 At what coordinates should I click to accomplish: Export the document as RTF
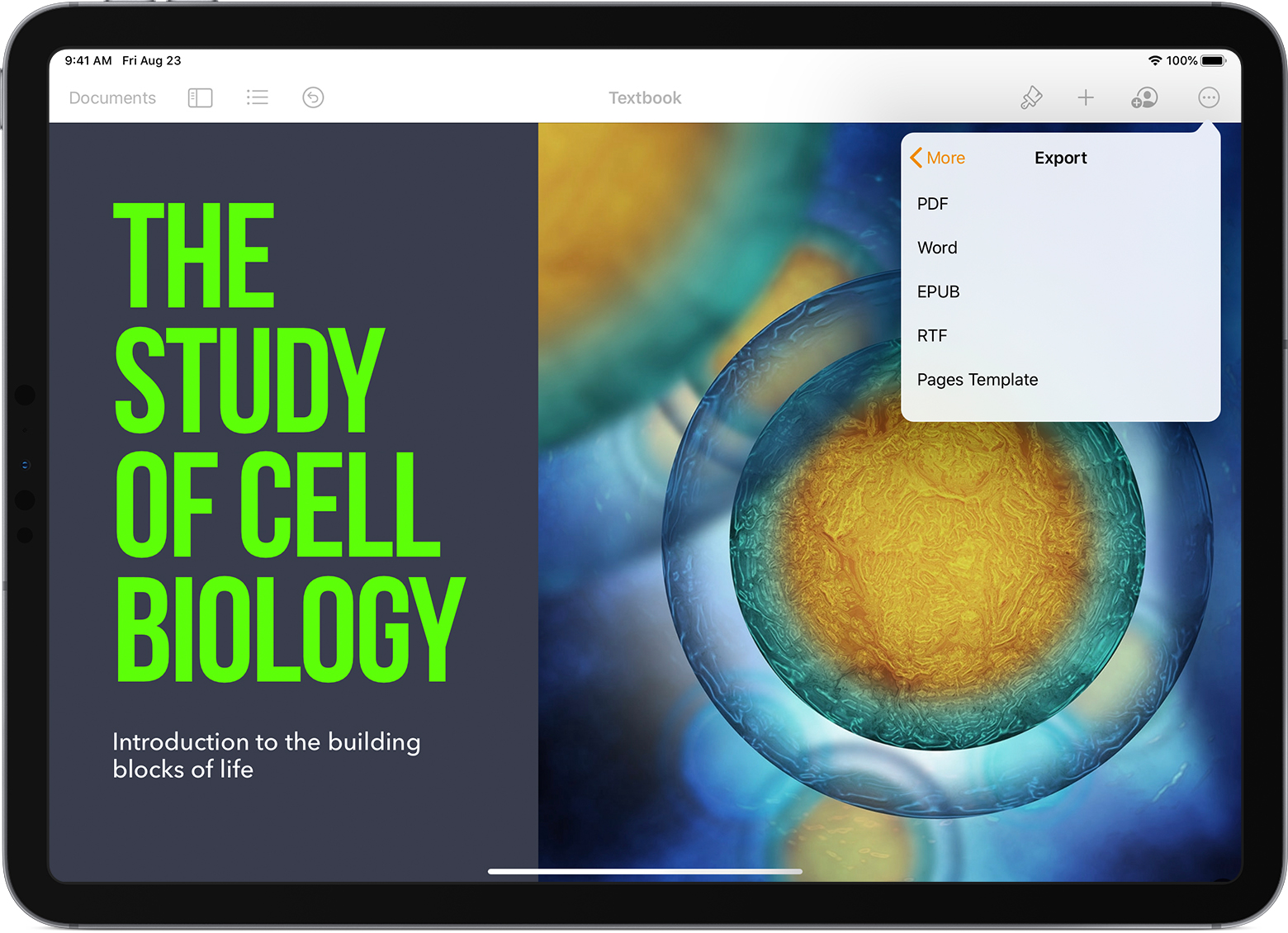click(931, 335)
